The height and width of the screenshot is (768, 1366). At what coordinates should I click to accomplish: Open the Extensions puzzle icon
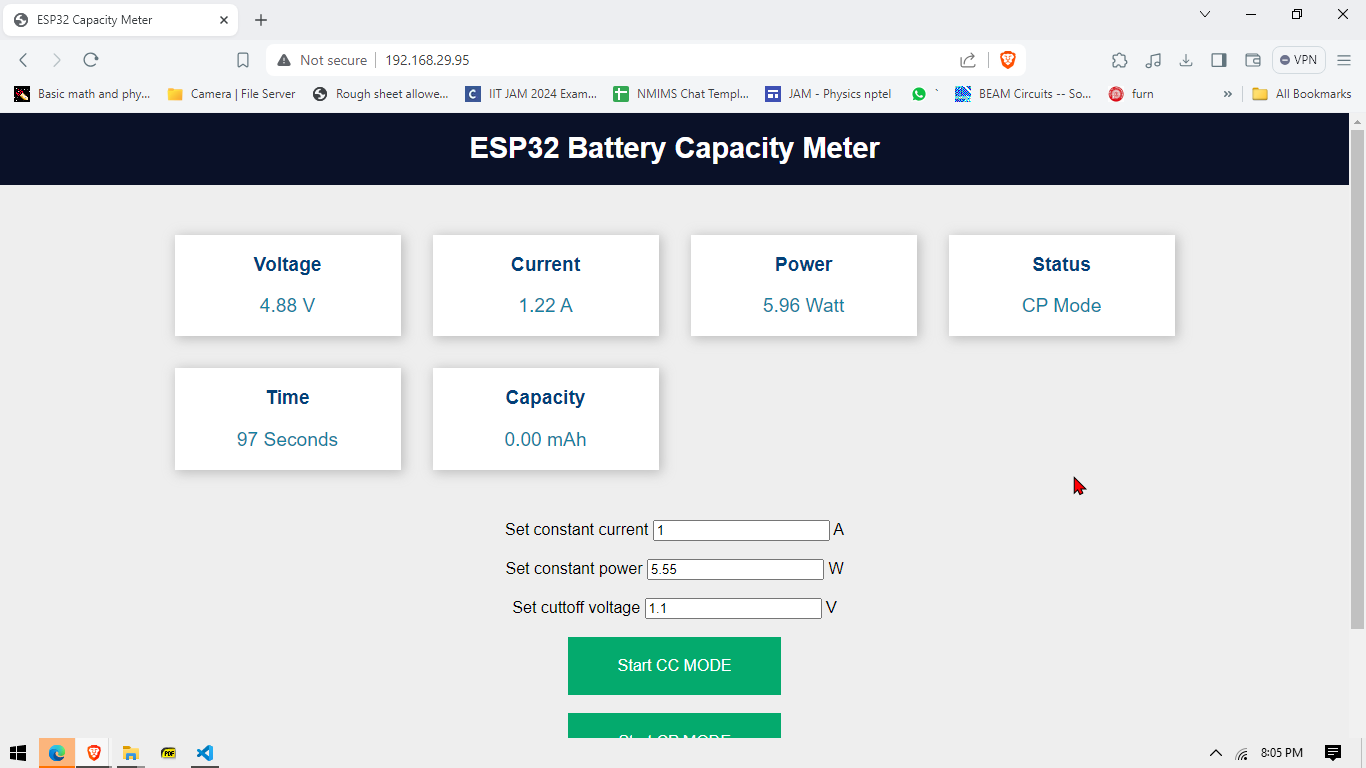click(1120, 60)
